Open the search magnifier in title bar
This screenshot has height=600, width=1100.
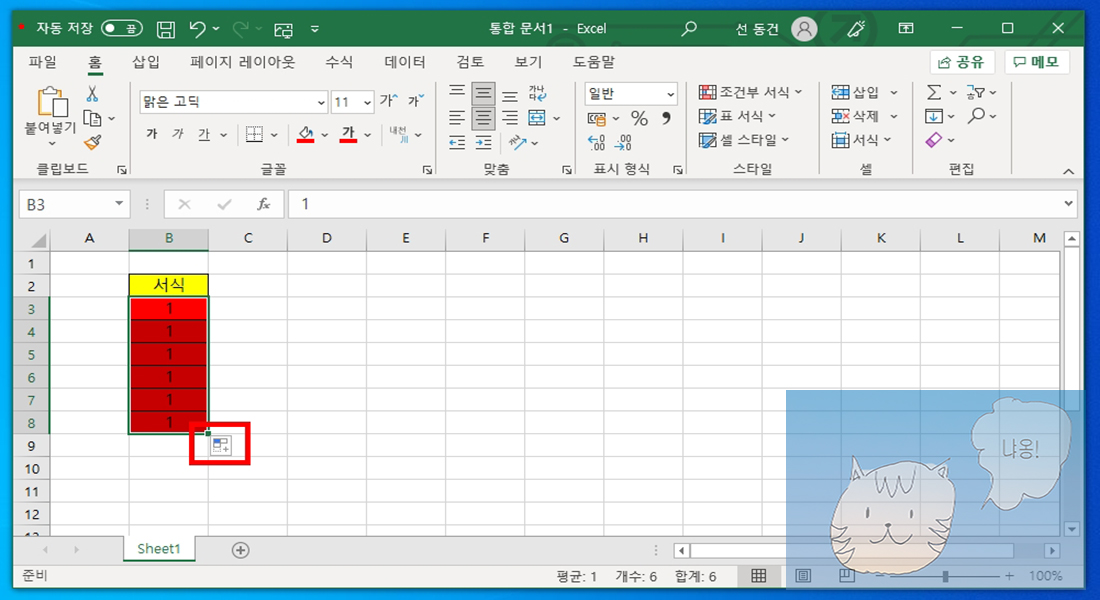[689, 29]
